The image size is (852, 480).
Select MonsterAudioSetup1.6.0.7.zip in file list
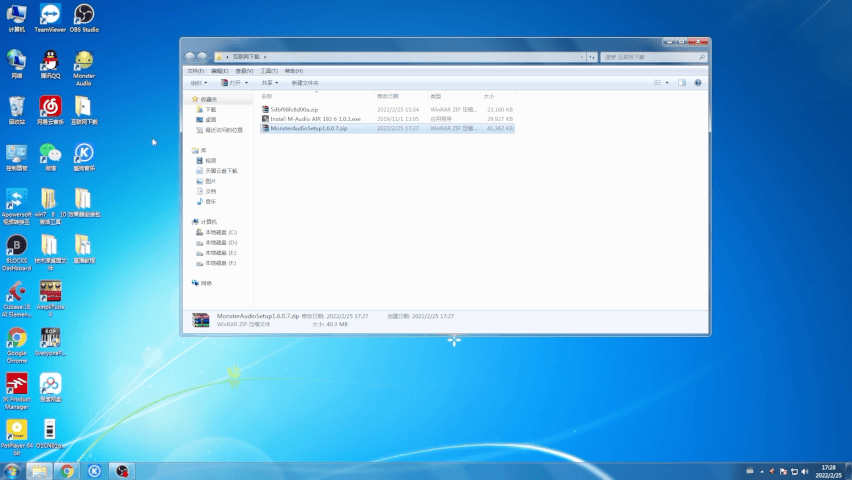[x=387, y=128]
